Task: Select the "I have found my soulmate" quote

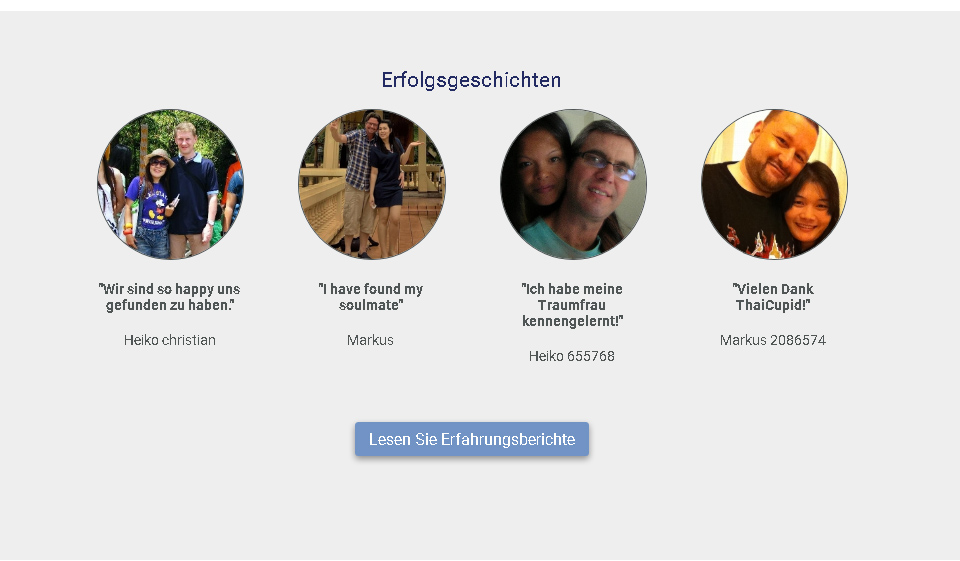Action: 370,297
